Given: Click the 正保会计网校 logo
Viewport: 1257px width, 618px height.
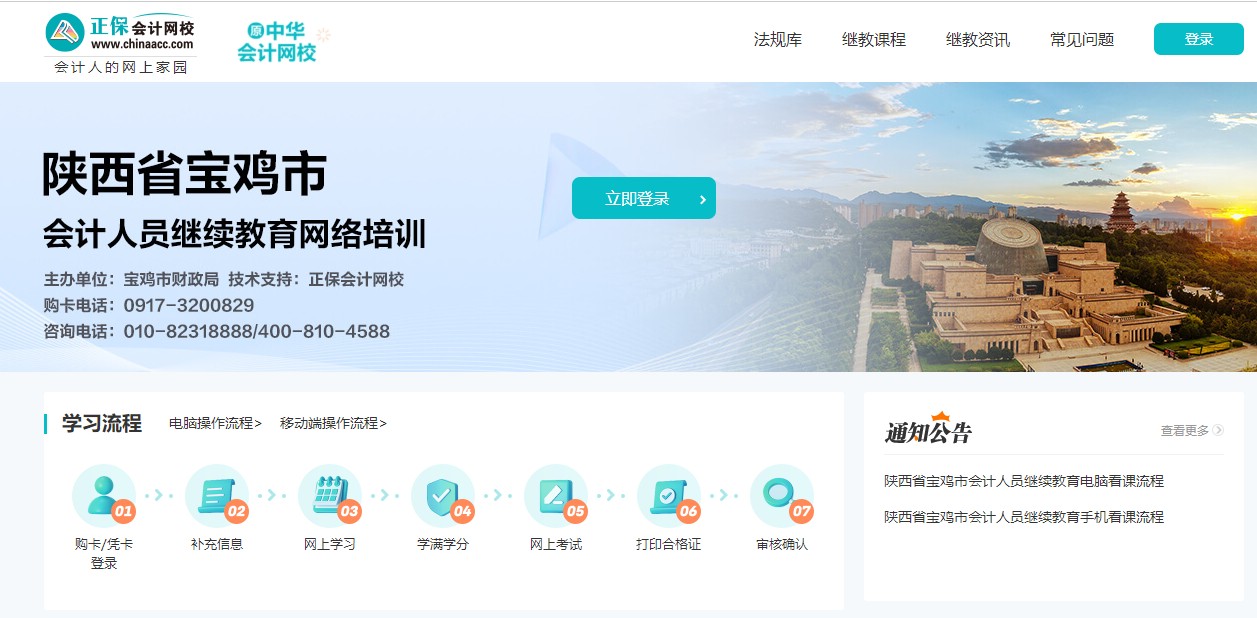Looking at the screenshot, I should [x=121, y=40].
